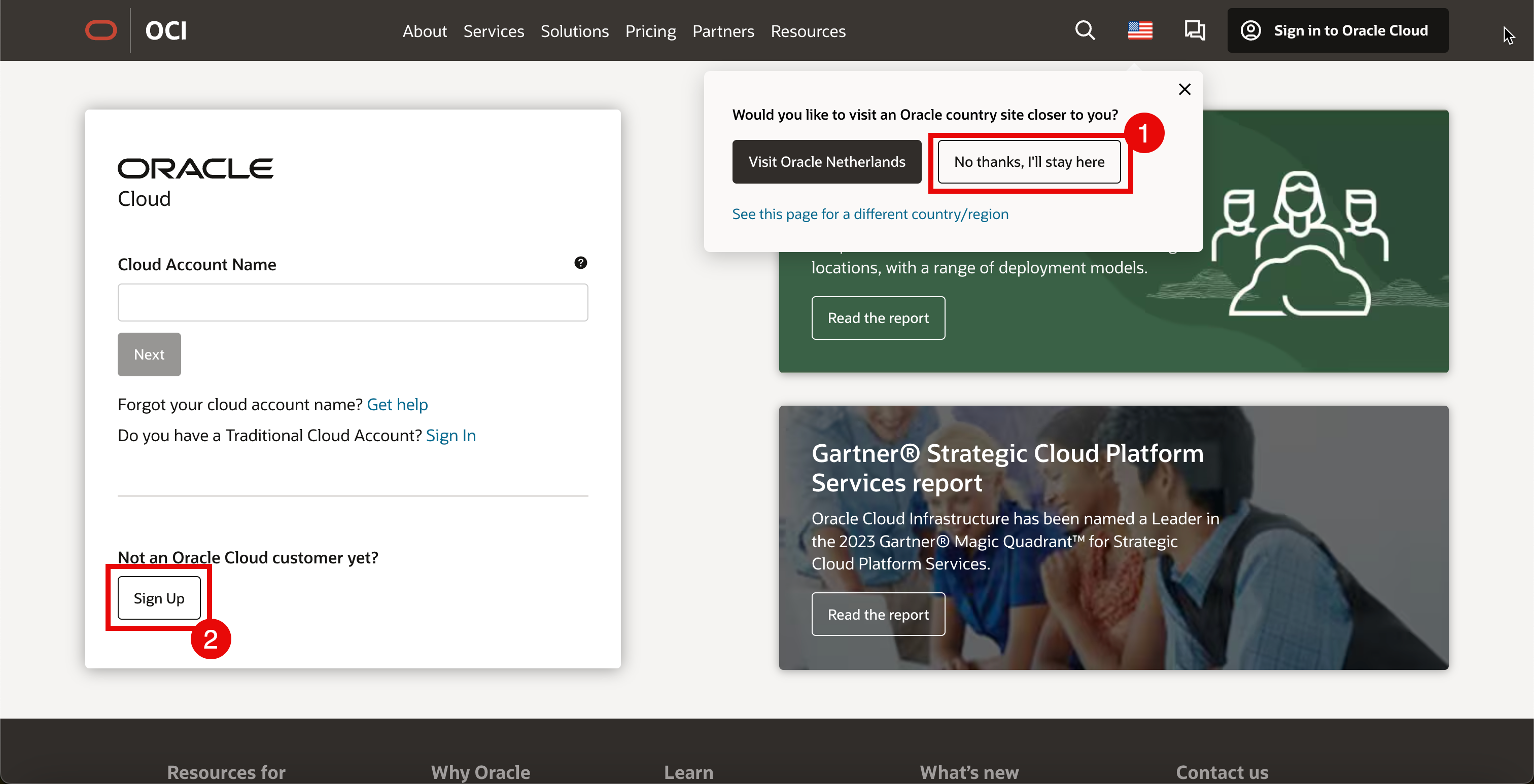The height and width of the screenshot is (784, 1534).
Task: Expand the Resources menu
Action: [x=808, y=31]
